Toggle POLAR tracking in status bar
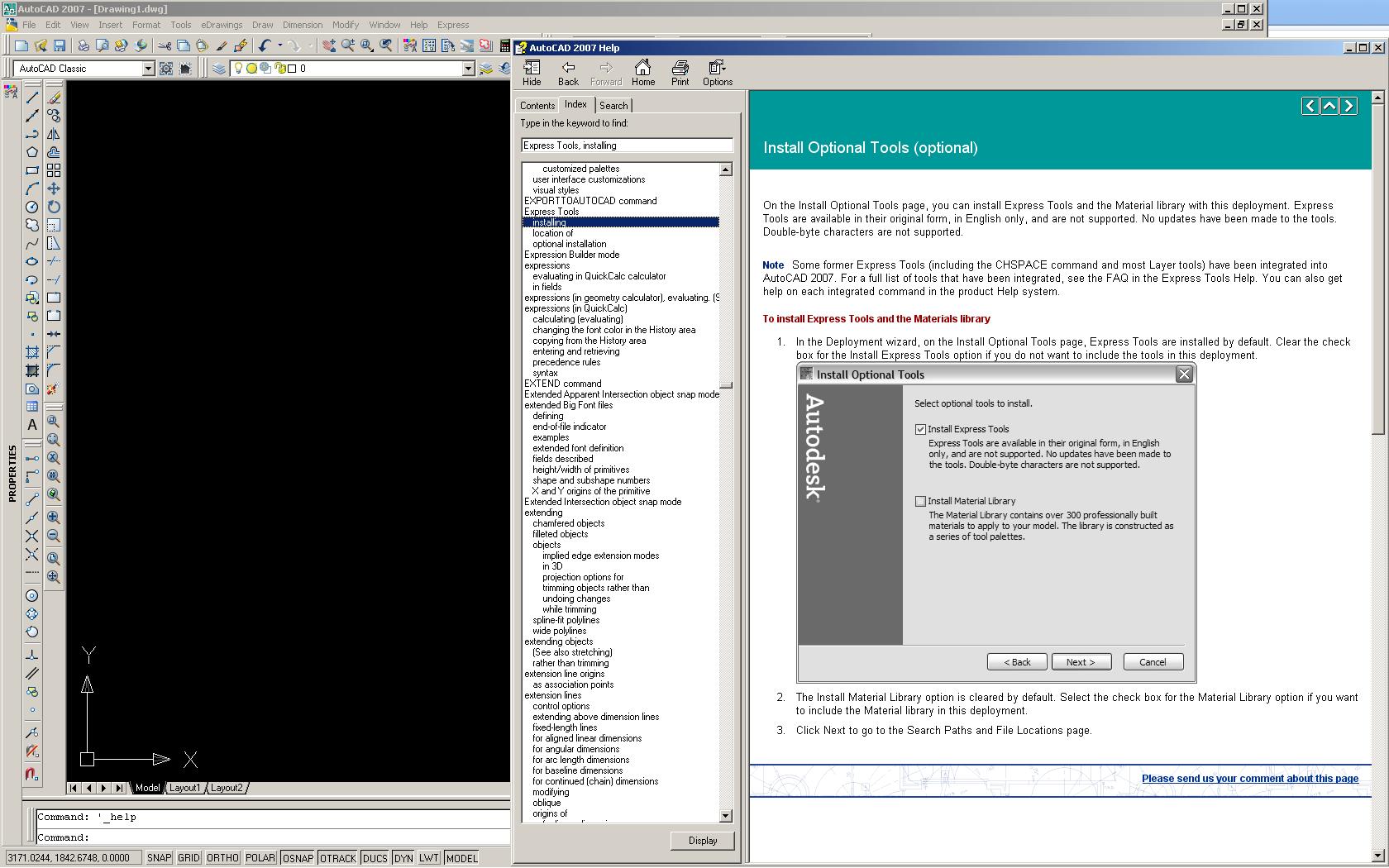Image resolution: width=1389 pixels, height=868 pixels. tap(260, 858)
